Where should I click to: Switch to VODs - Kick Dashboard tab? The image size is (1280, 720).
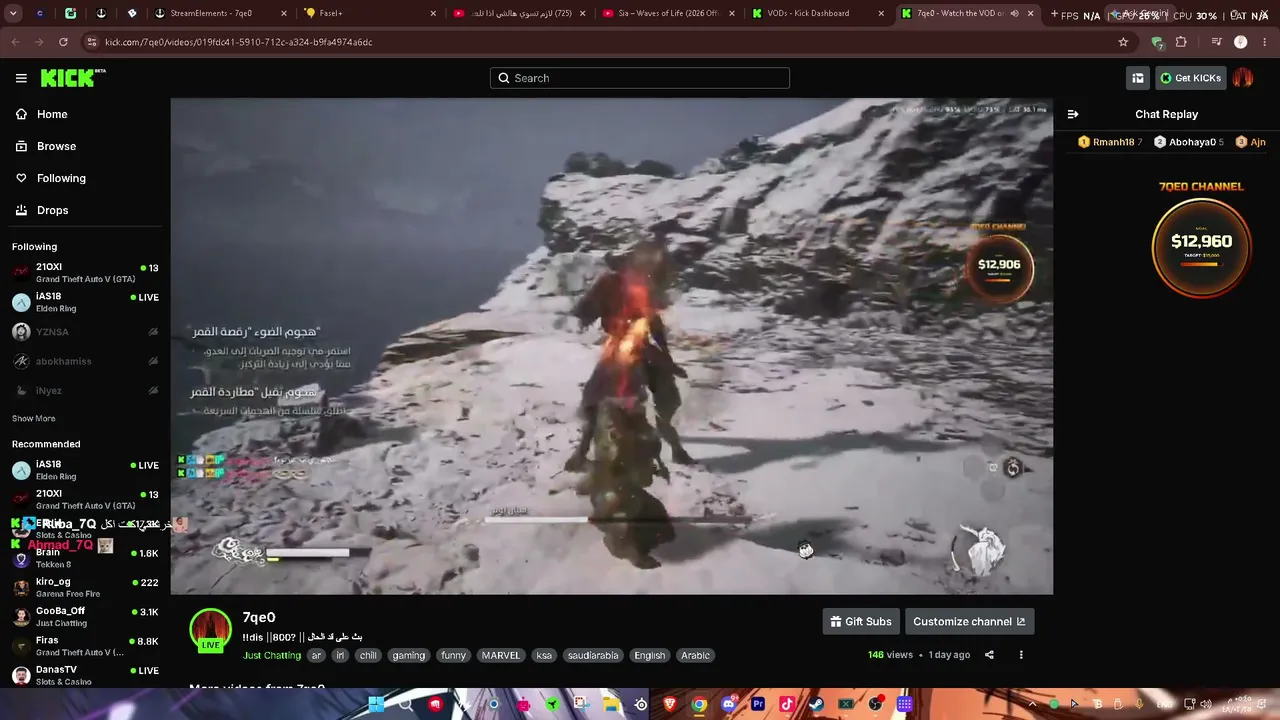coord(818,14)
